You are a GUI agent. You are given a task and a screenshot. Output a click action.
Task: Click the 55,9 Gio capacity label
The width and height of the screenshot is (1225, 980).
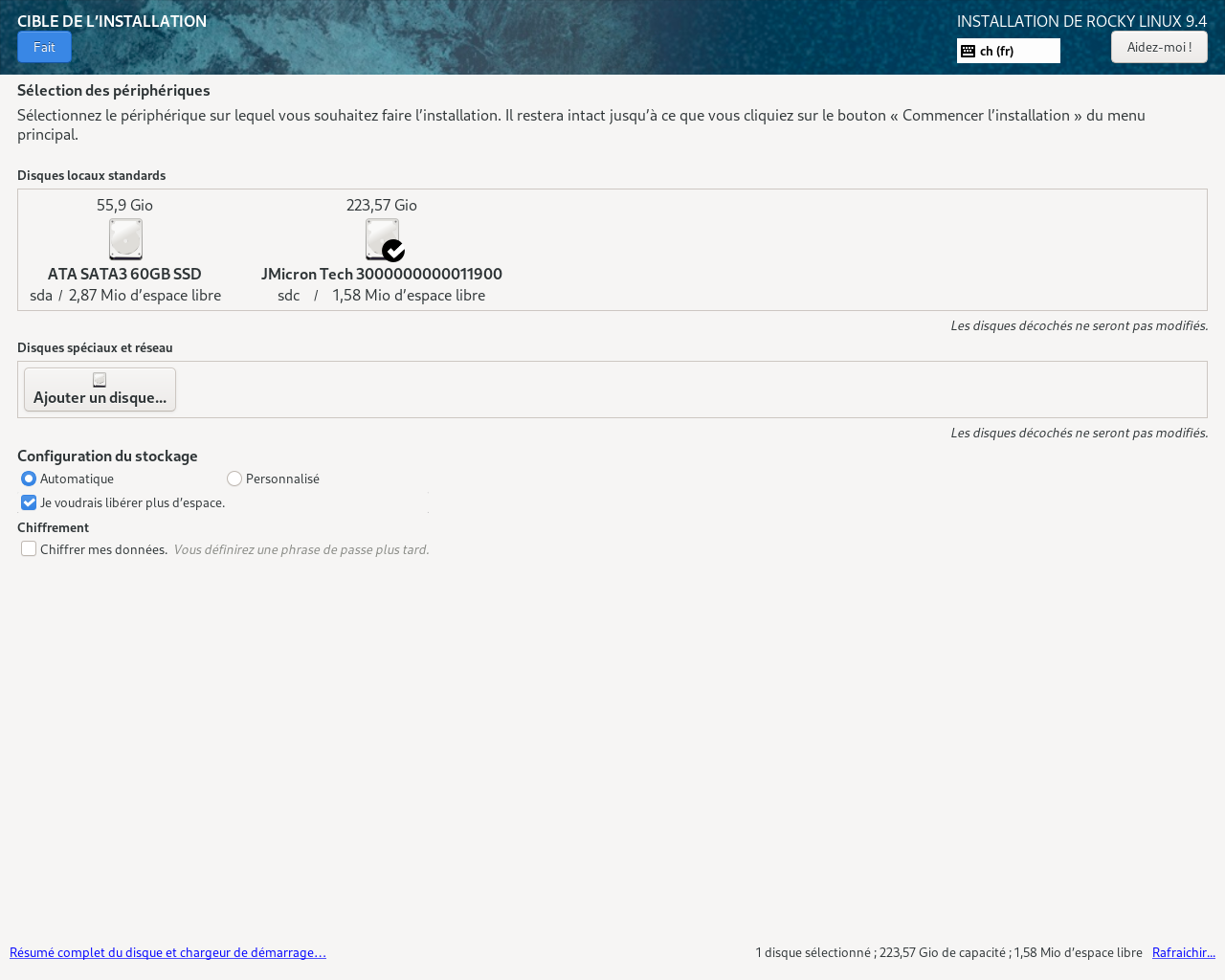tap(124, 205)
